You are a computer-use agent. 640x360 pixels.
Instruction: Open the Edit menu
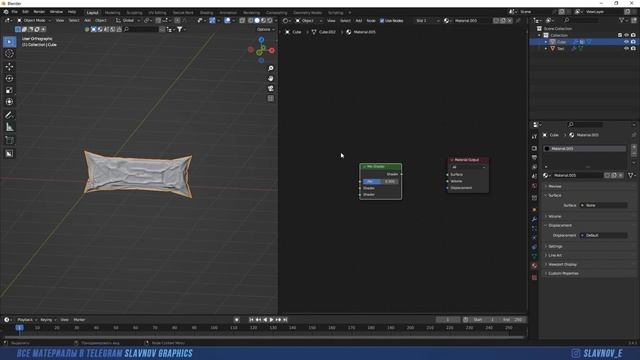coord(25,12)
